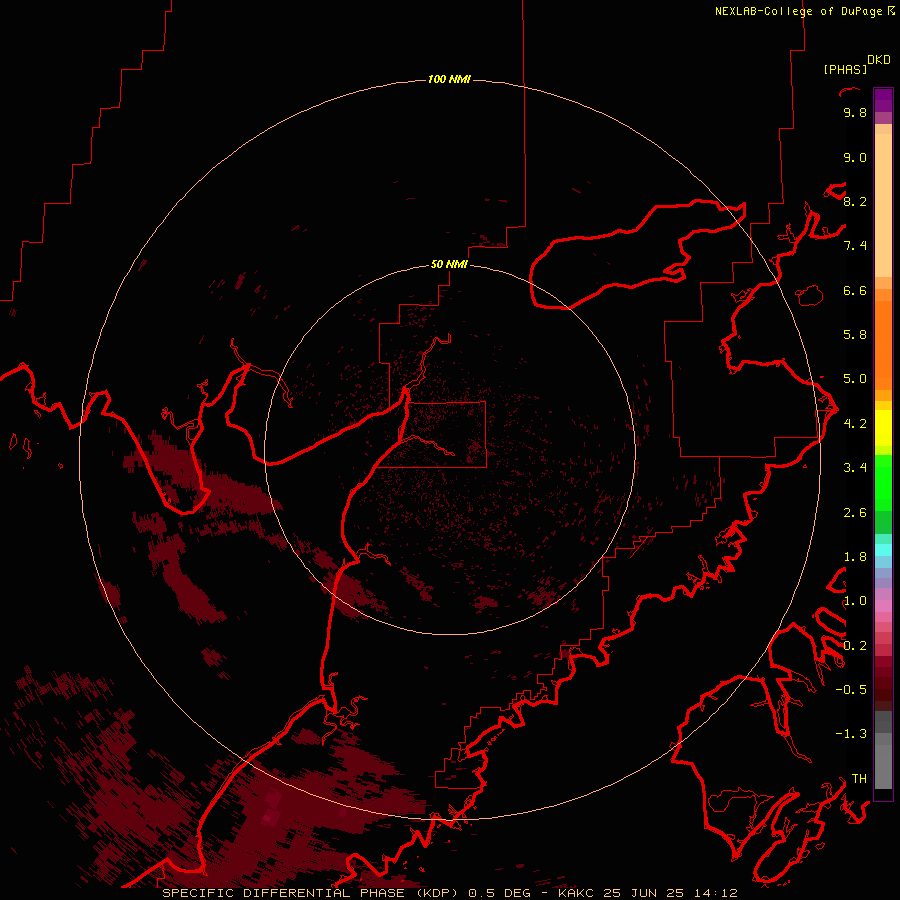Image resolution: width=900 pixels, height=900 pixels.
Task: Click the 6.6 value on the color scale
Action: point(855,290)
